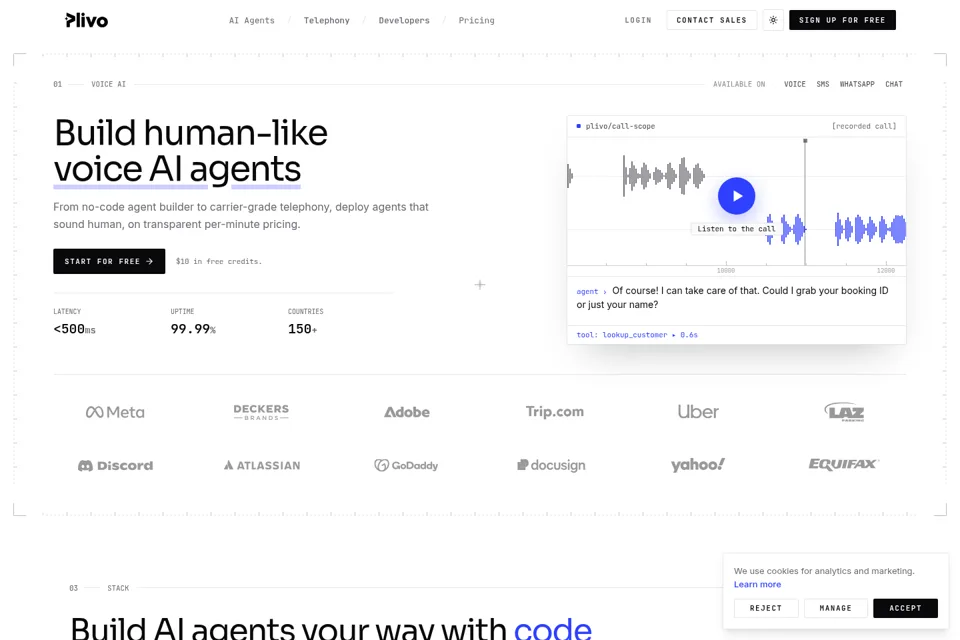
Task: Click the 'Listen to the call' label
Action: point(736,229)
